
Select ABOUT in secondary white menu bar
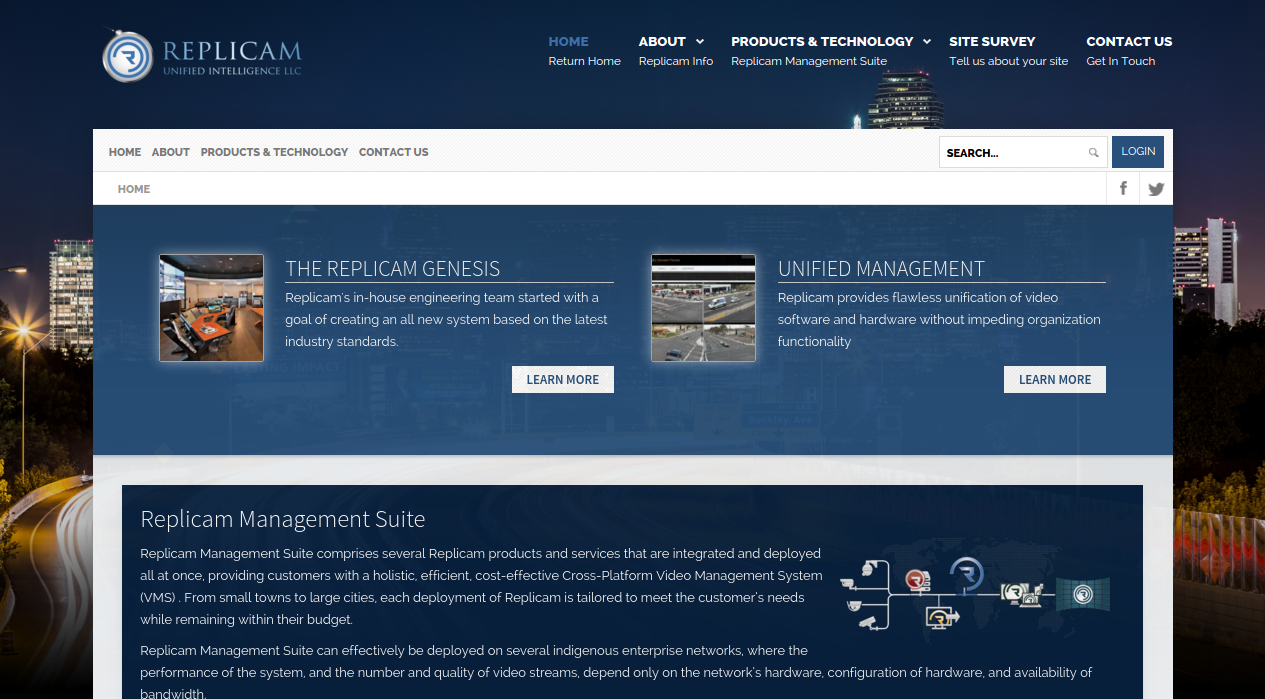click(171, 152)
